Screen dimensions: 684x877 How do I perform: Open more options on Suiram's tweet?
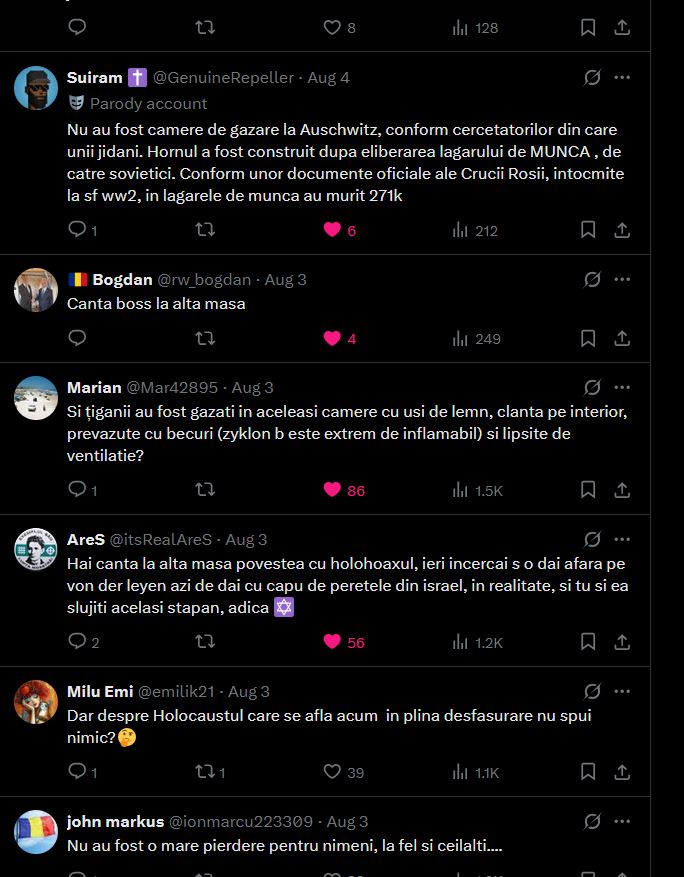pos(622,77)
